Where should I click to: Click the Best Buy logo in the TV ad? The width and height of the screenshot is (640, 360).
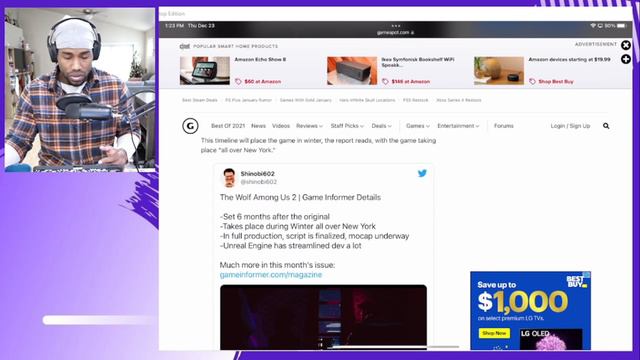coord(576,282)
